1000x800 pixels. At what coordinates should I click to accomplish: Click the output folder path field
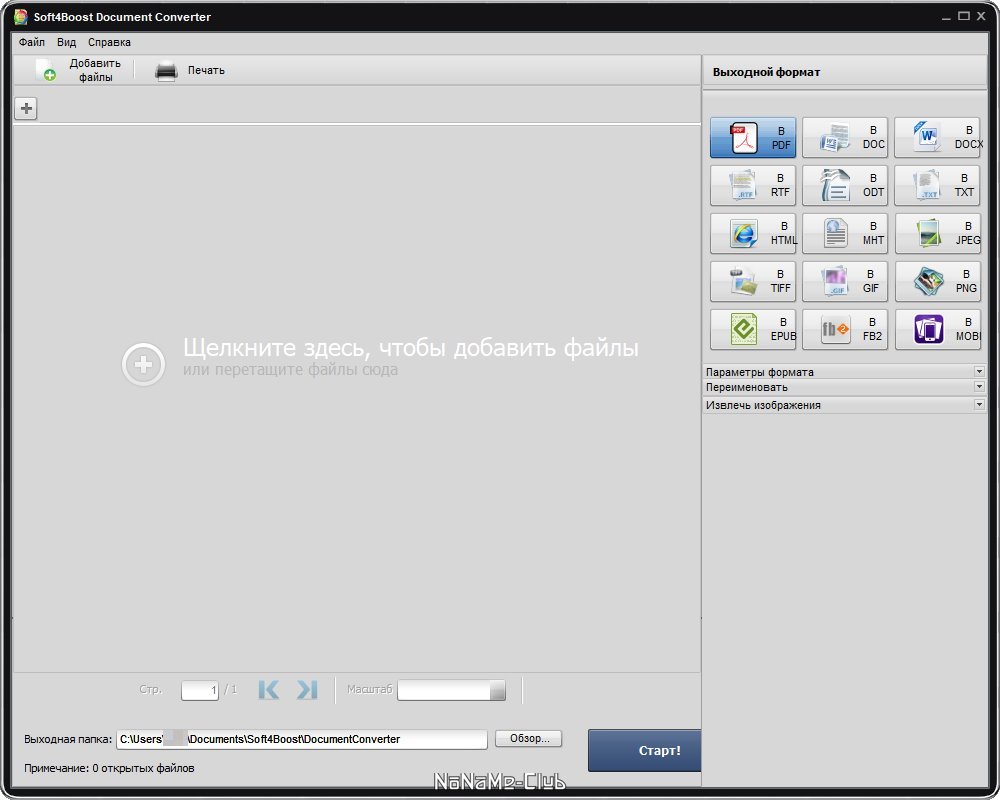pyautogui.click(x=301, y=740)
